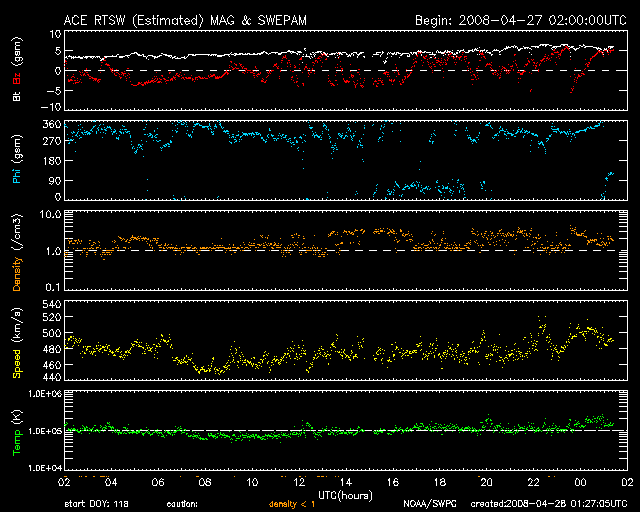Click the '0.1' tick on the Density axis
The image size is (640, 512).
tap(53, 288)
